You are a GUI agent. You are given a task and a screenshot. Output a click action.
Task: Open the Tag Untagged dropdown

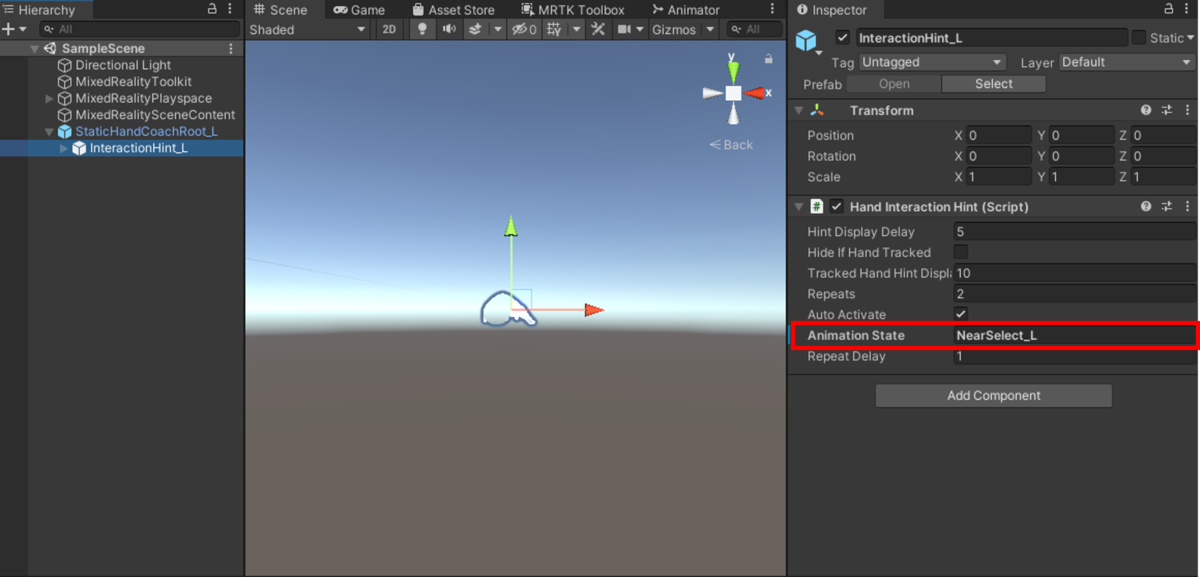932,62
